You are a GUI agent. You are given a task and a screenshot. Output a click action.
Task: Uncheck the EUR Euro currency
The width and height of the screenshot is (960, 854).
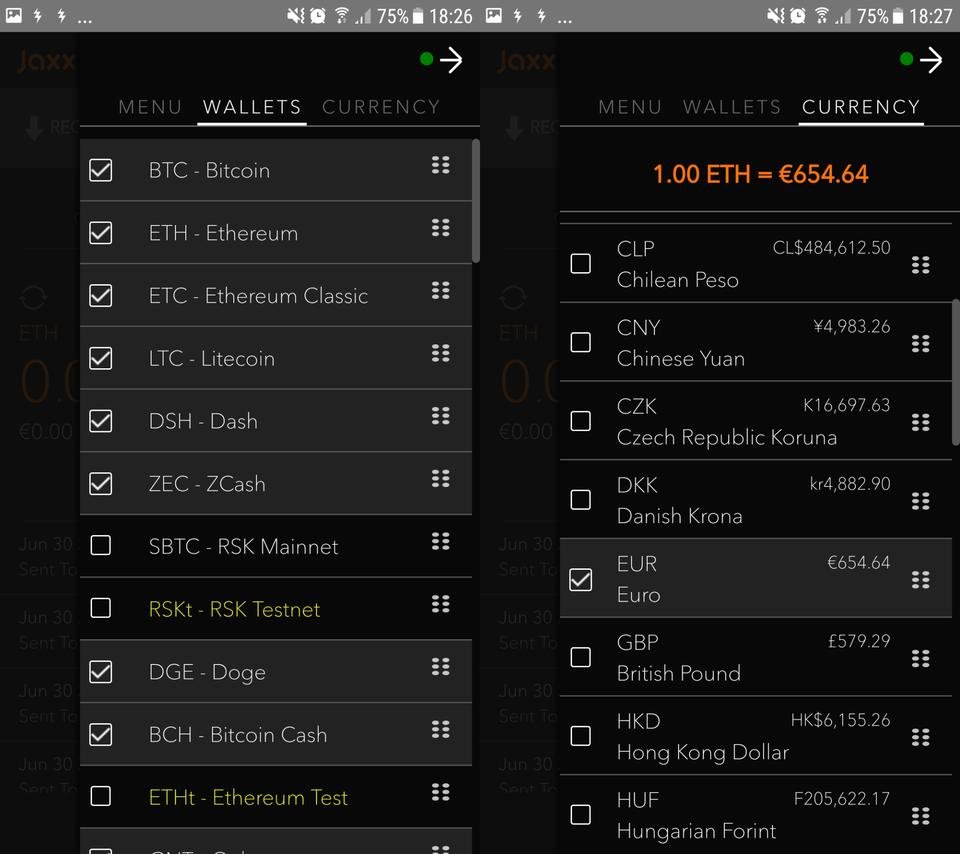click(580, 580)
